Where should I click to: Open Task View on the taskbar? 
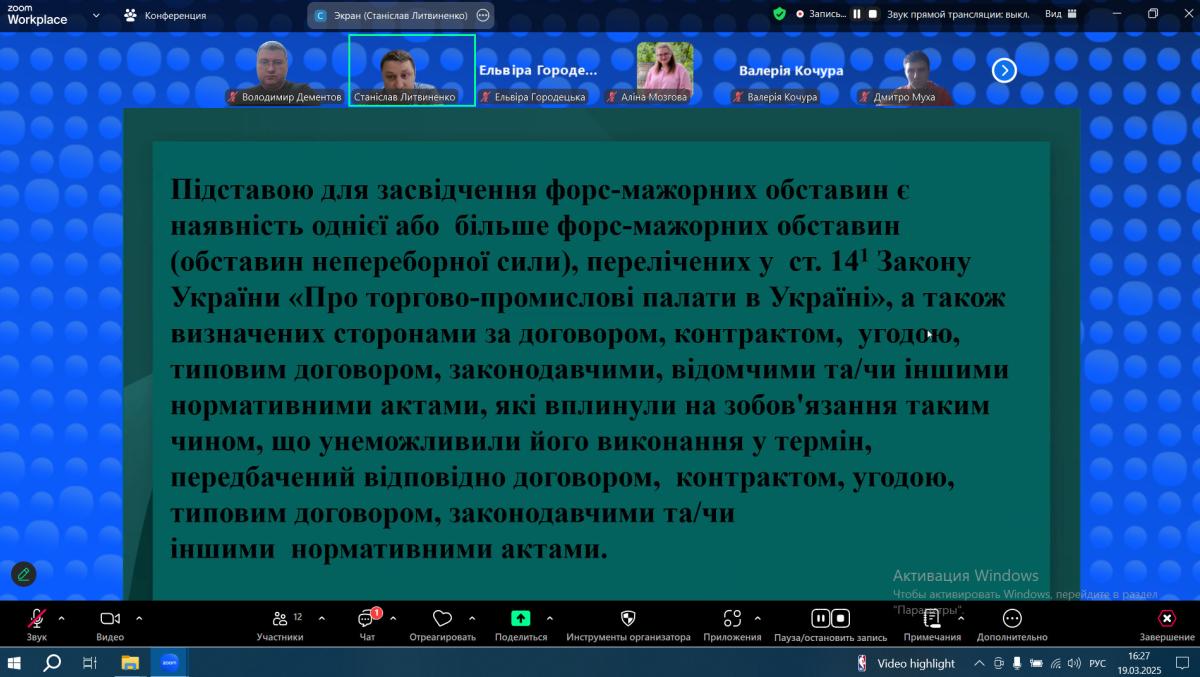(89, 662)
